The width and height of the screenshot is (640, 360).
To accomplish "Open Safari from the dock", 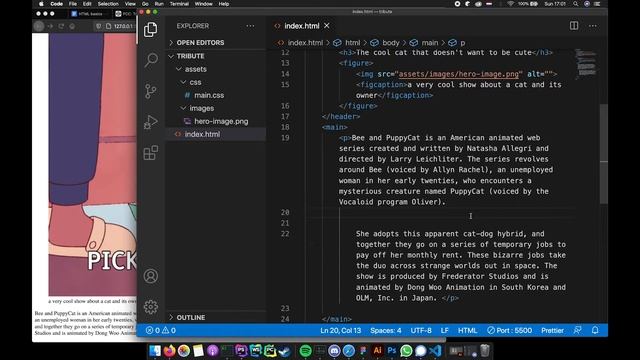I will tap(349, 351).
